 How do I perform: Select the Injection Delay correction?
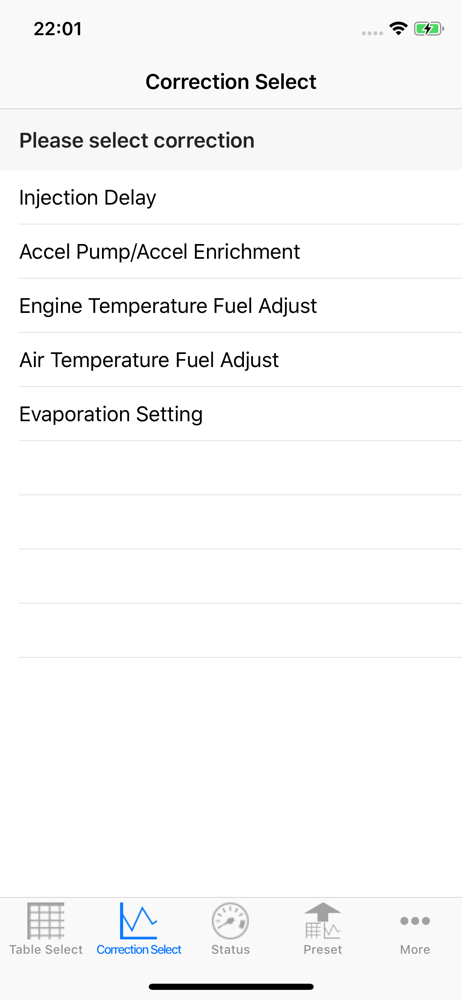231,197
